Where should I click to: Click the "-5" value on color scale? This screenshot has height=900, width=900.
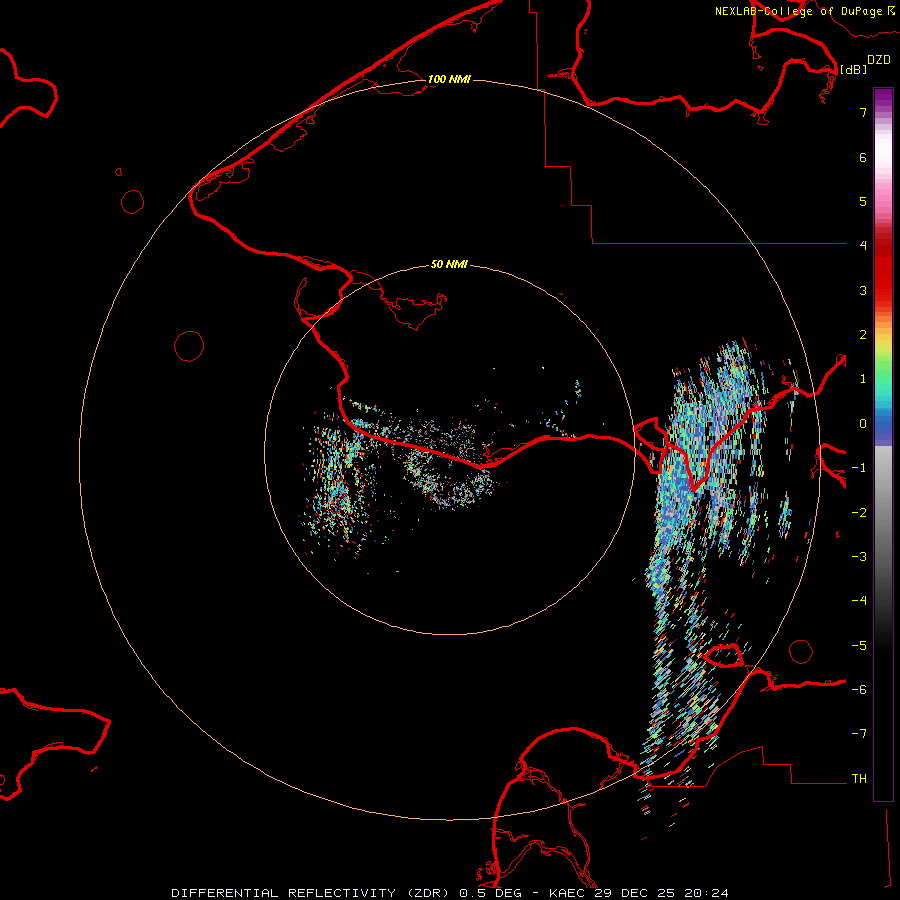859,646
